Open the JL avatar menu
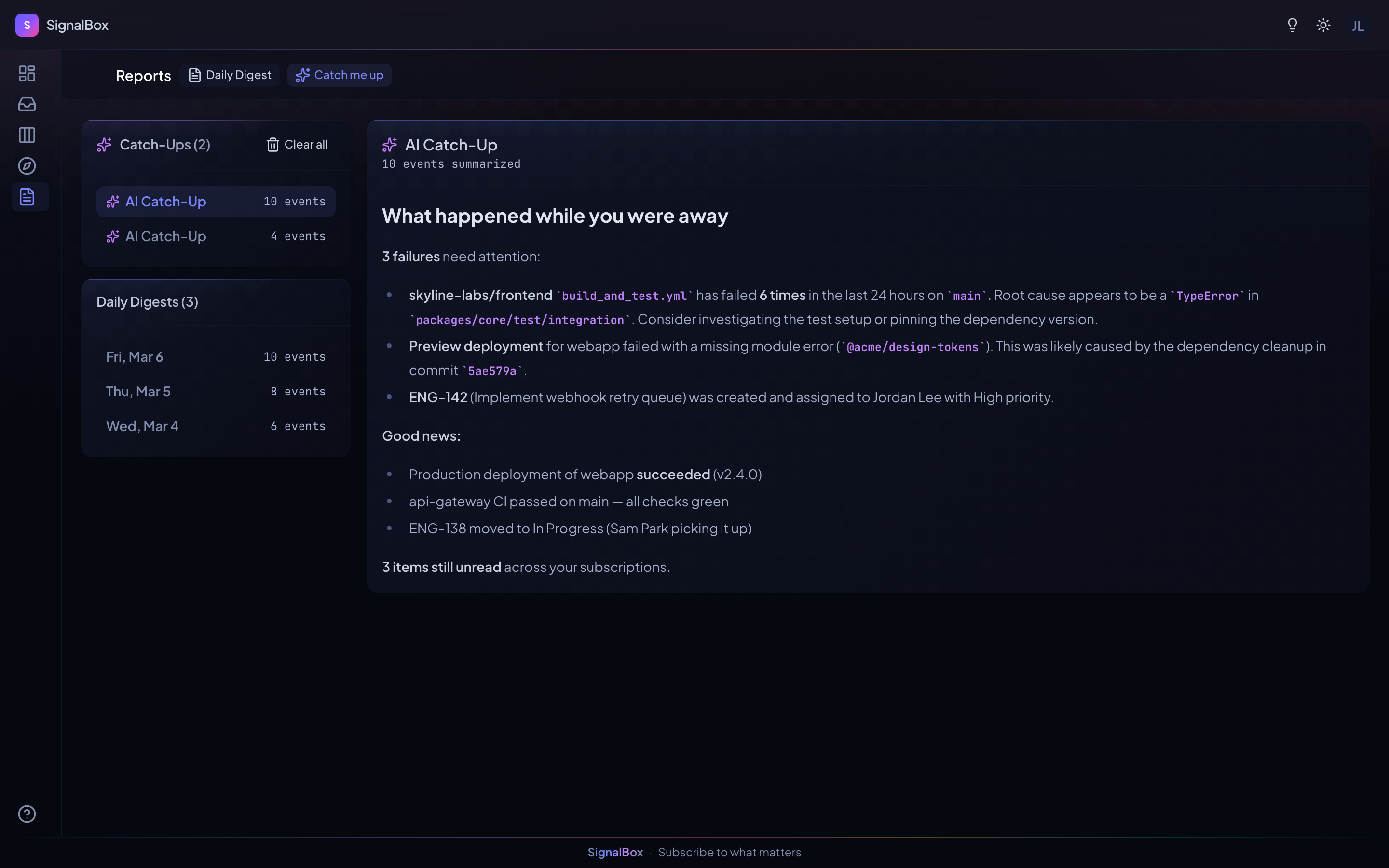Image resolution: width=1389 pixels, height=868 pixels. click(1358, 25)
